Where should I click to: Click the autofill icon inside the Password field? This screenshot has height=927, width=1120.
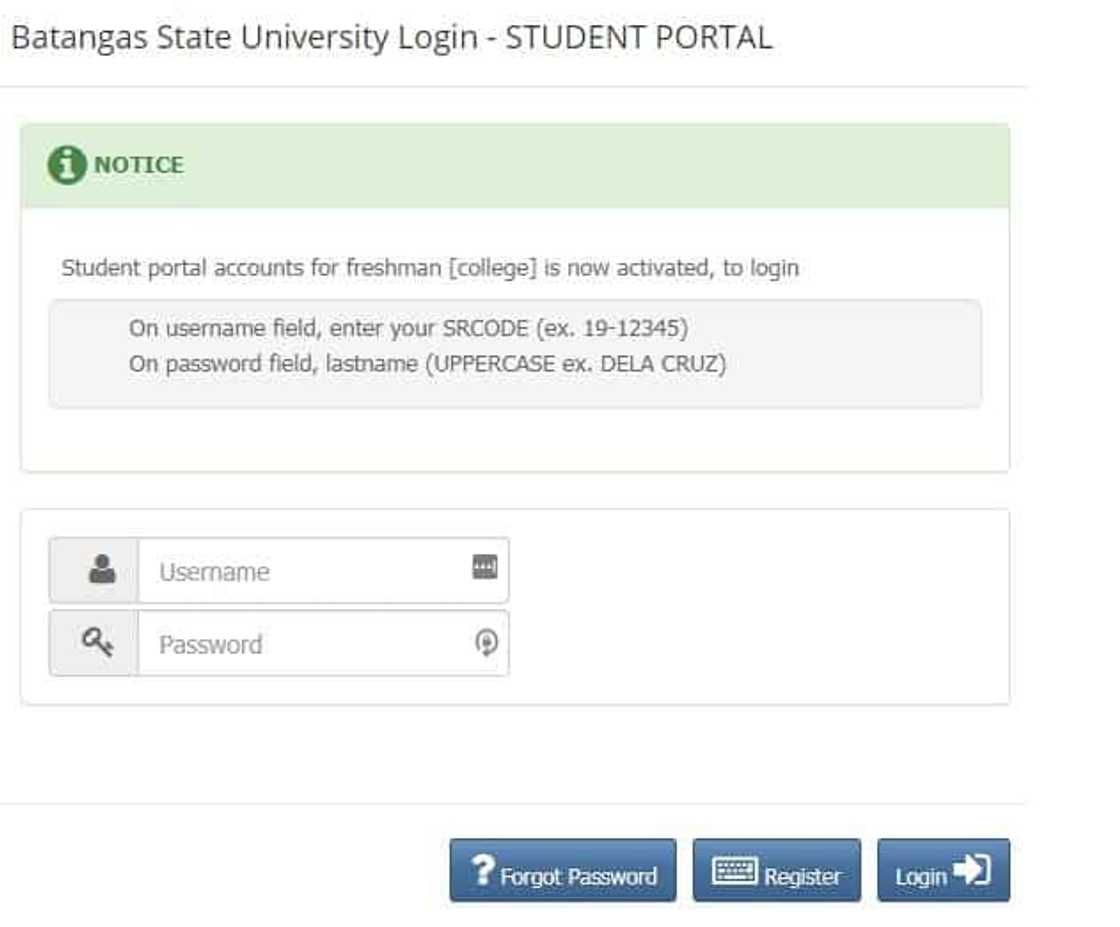[486, 643]
